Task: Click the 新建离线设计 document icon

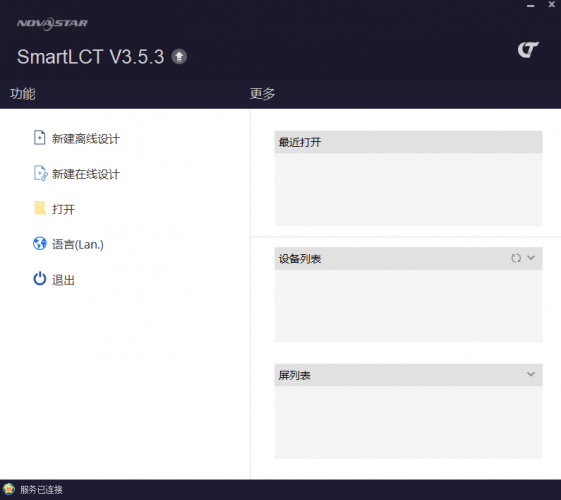Action: tap(40, 138)
